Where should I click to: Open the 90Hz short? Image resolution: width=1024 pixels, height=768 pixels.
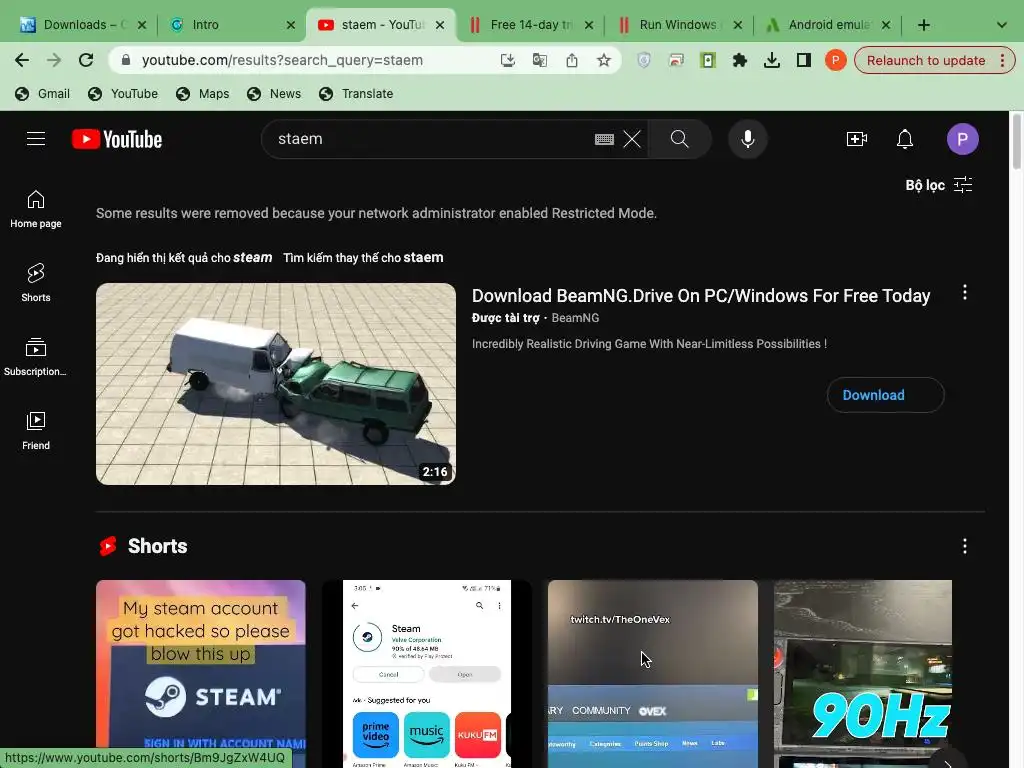pyautogui.click(x=863, y=674)
